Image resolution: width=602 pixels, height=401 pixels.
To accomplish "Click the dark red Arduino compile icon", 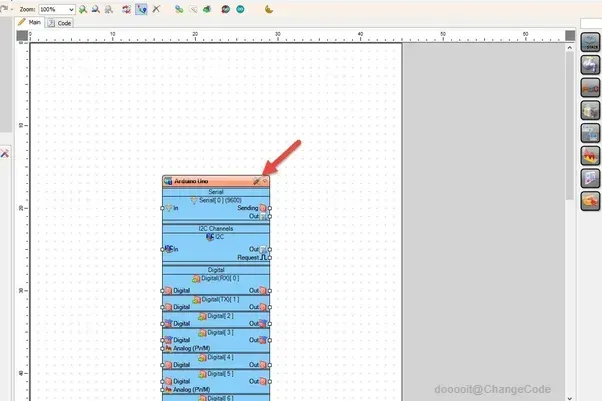I will [x=226, y=9].
